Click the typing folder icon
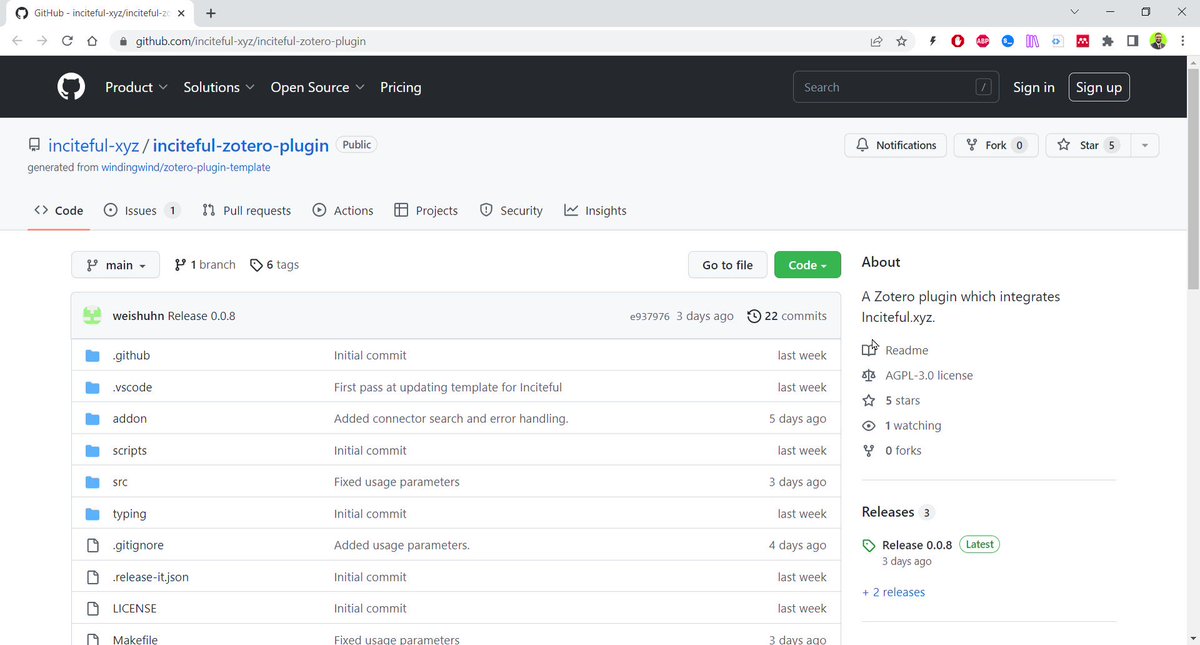 (93, 513)
